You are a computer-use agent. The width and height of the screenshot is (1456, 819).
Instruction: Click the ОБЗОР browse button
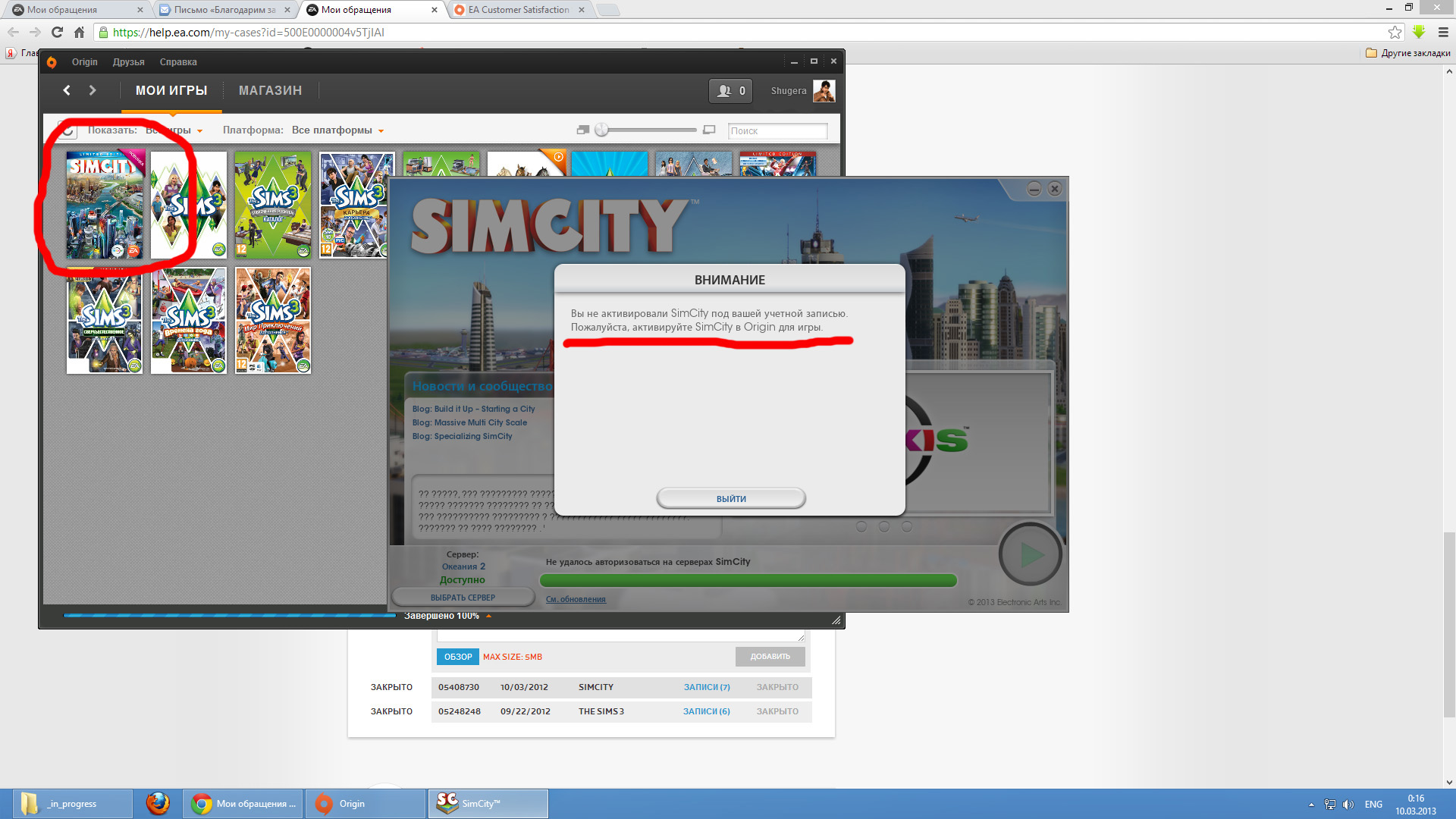458,657
